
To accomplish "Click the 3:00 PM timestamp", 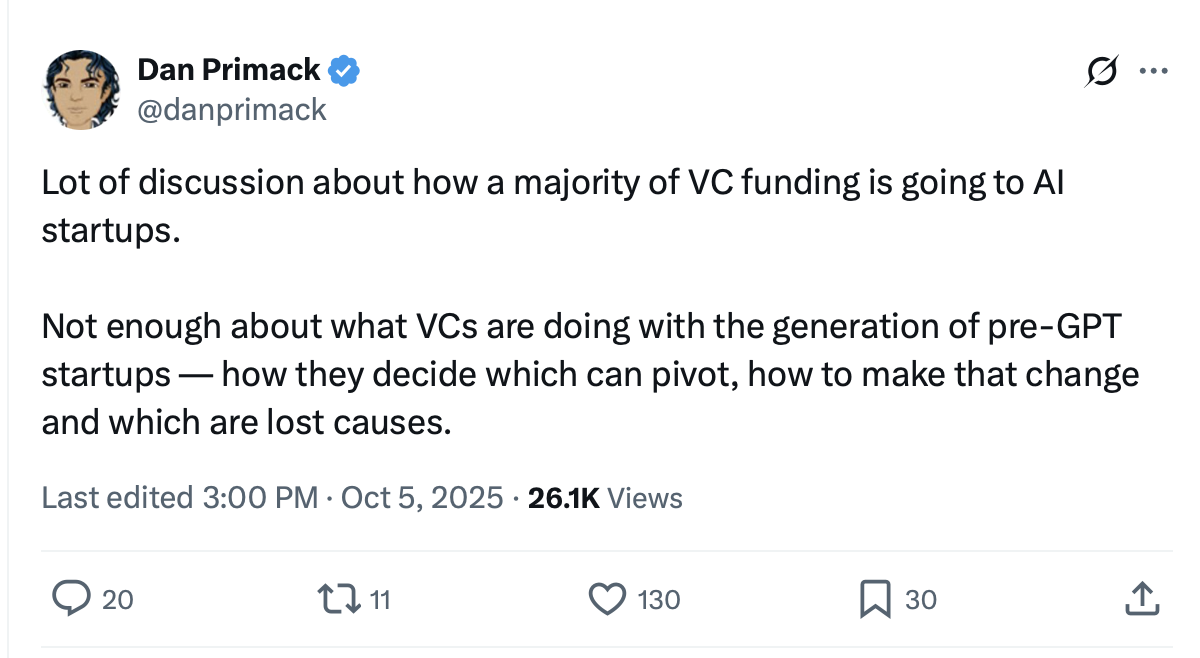I will (x=258, y=497).
